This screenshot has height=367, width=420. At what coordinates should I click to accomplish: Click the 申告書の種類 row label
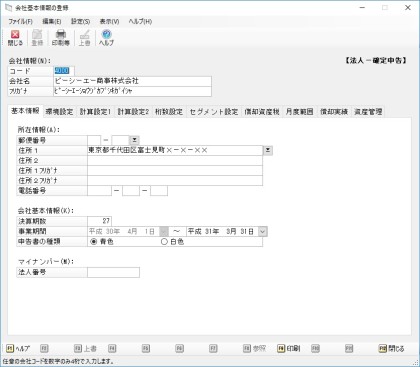point(52,242)
